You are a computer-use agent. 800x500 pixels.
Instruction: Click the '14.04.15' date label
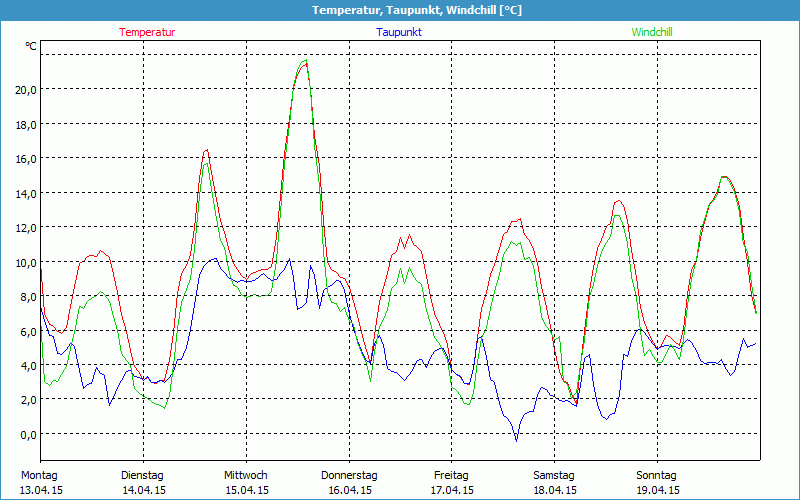pos(144,490)
